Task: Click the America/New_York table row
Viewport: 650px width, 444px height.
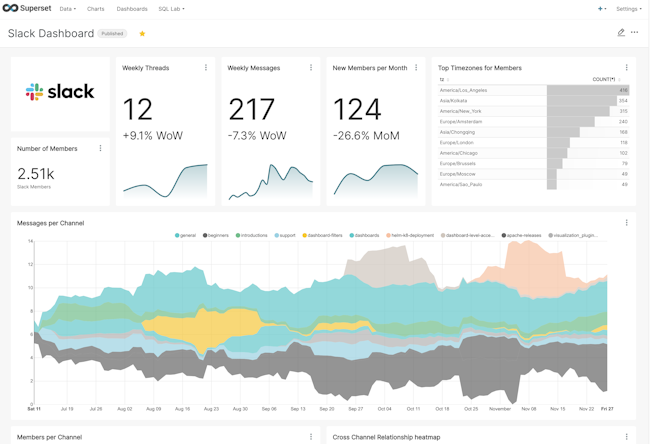Action: pos(534,111)
